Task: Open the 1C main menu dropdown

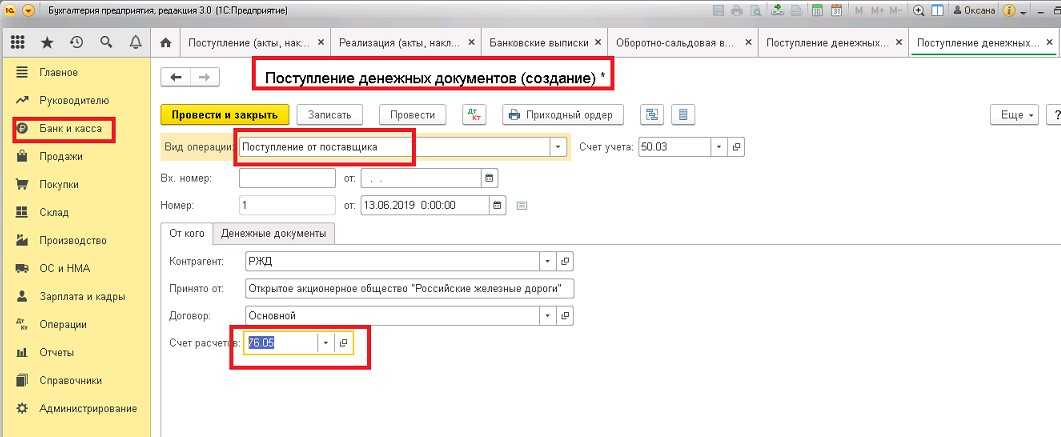Action: 28,11
